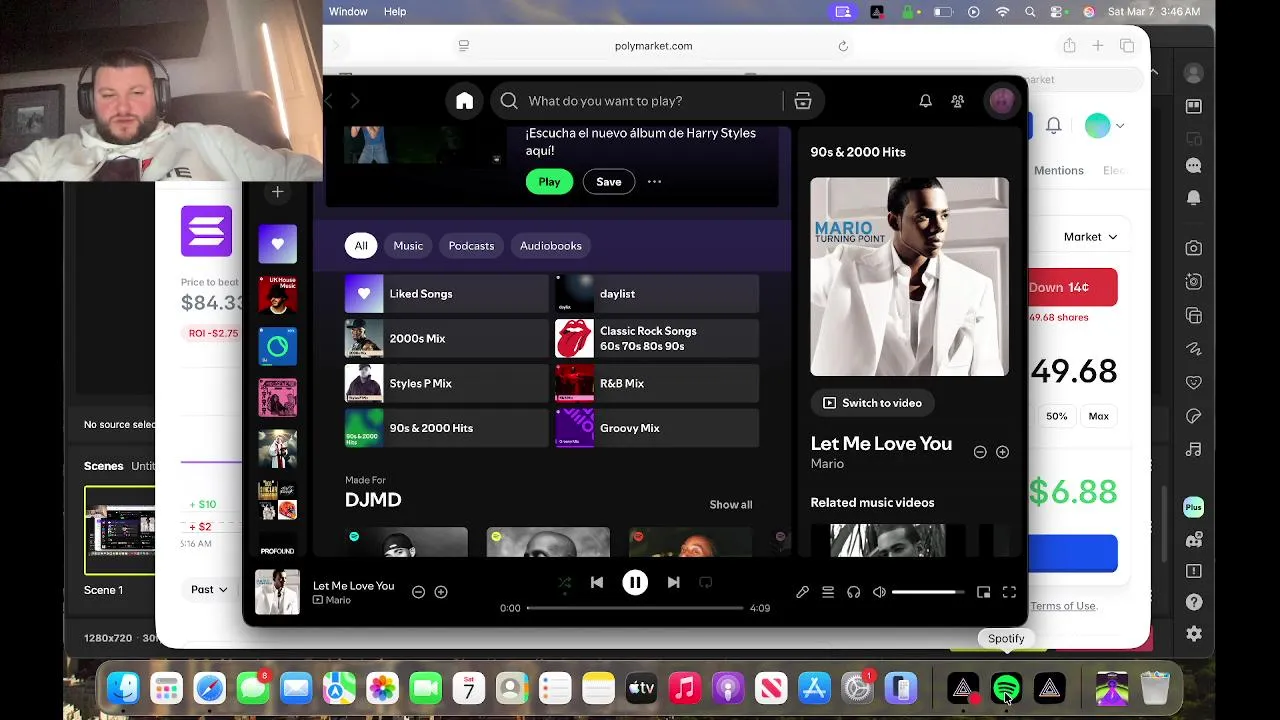Open Liked Songs heart in Spotify sidebar

pos(278,244)
